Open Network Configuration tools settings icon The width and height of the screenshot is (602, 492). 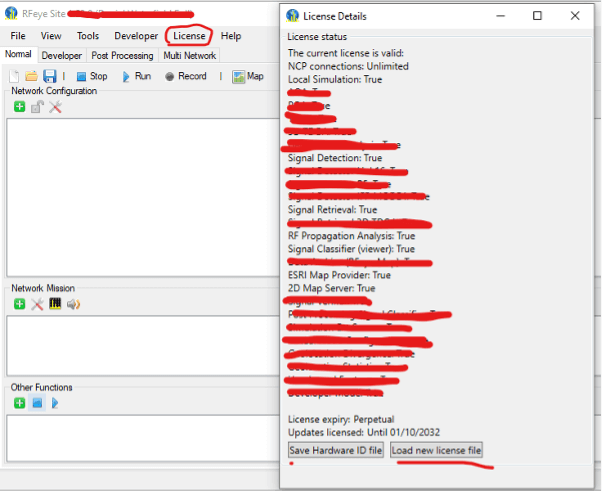point(55,107)
